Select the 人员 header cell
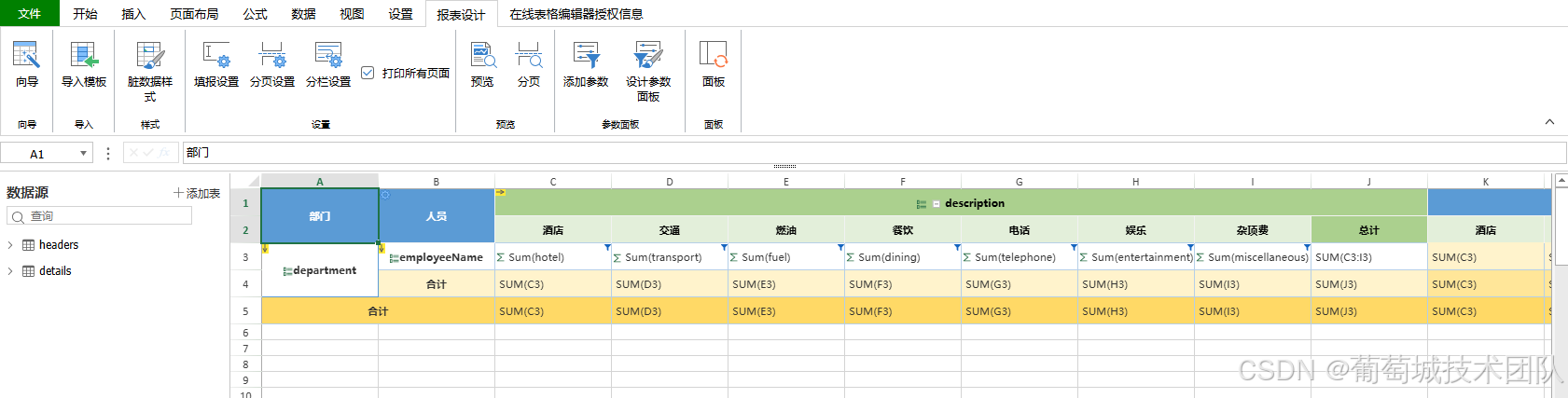This screenshot has height=398, width=1568. click(437, 216)
